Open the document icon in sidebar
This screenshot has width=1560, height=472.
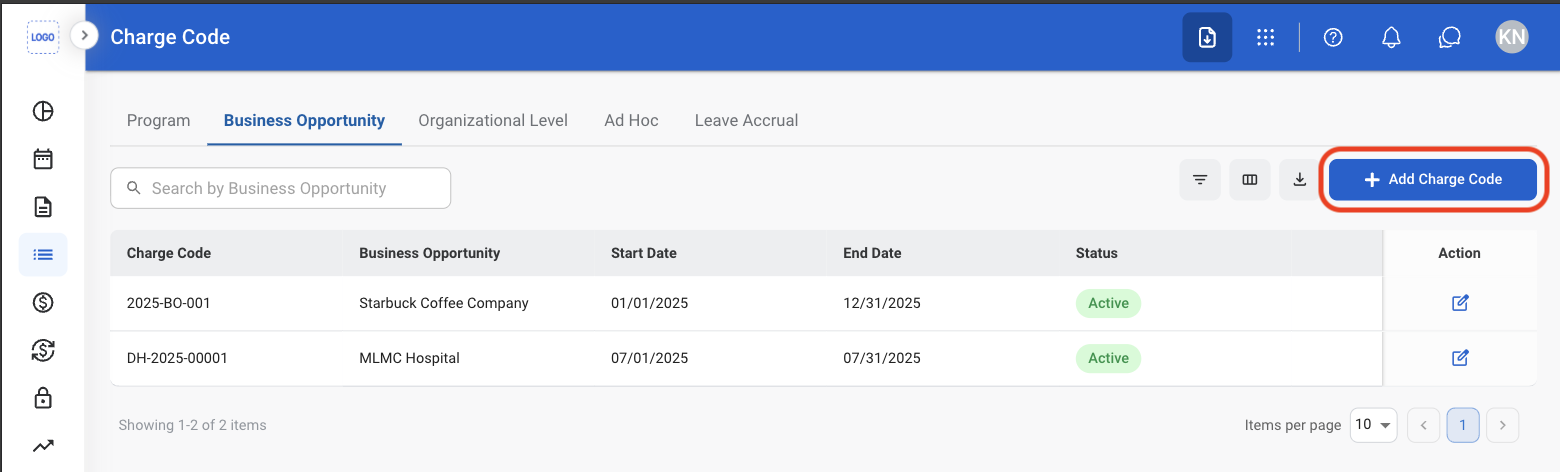click(x=43, y=207)
